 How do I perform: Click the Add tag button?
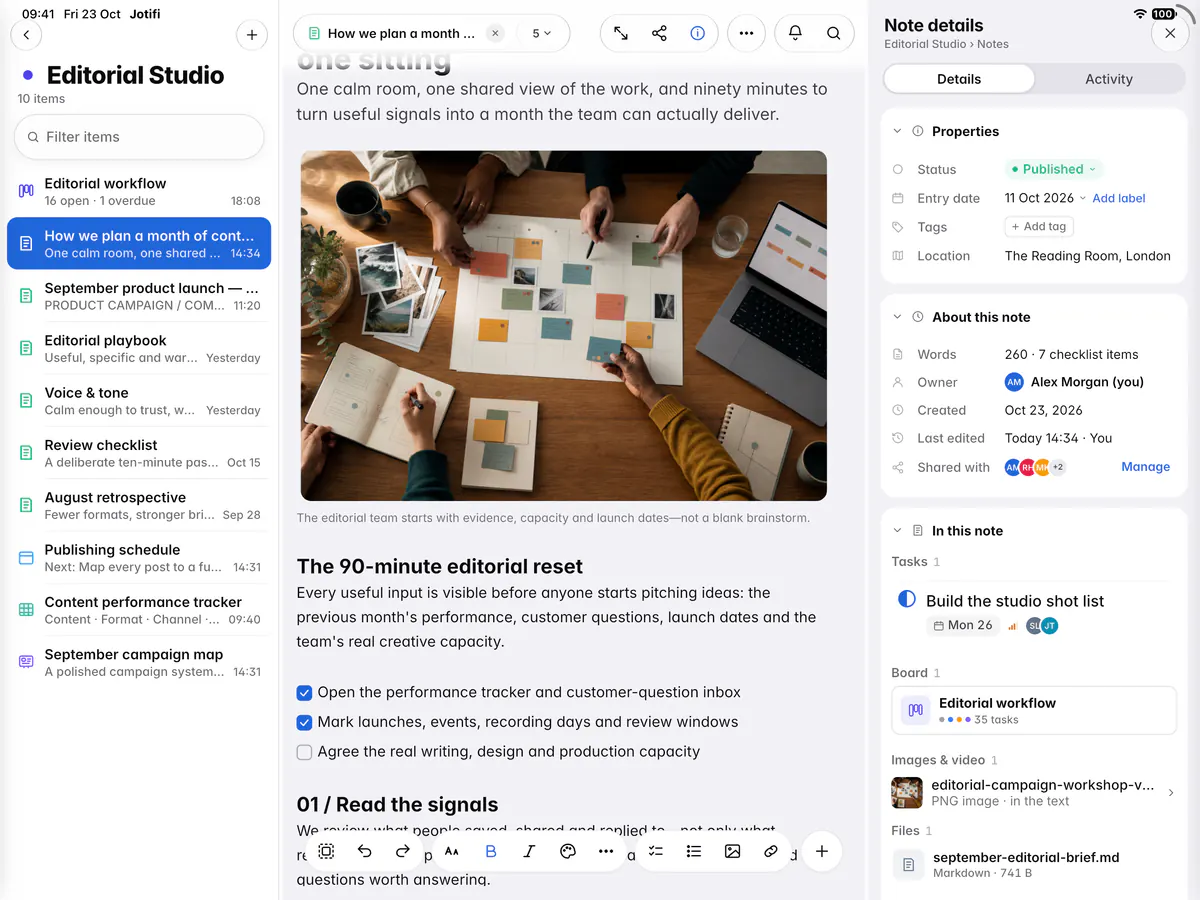(1039, 227)
